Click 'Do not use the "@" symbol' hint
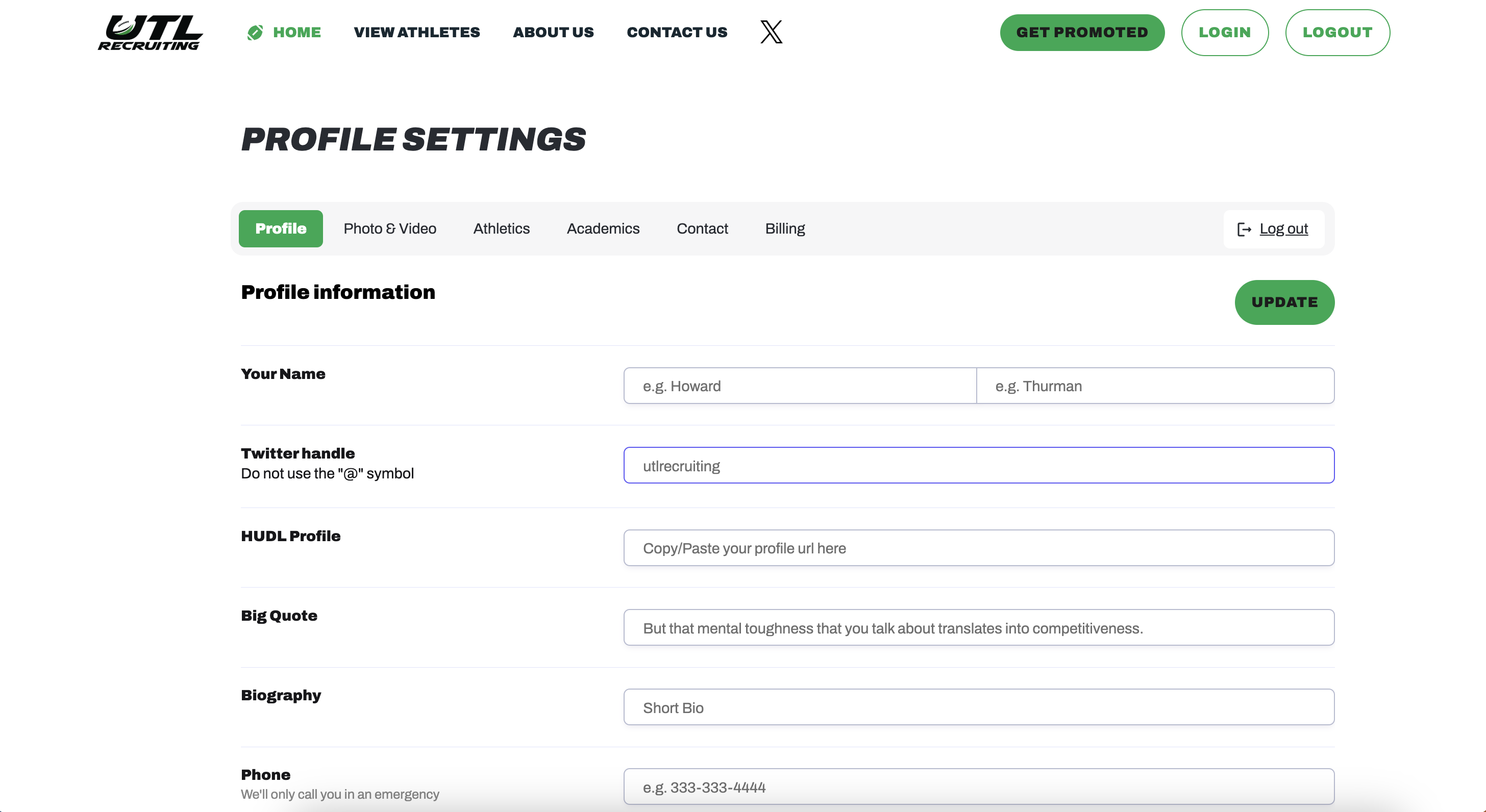Screen dimensions: 1486x812 point(327,473)
